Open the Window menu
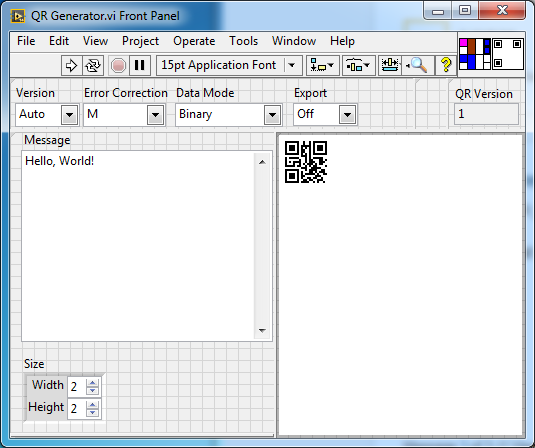Screen dimensions: 535x448 click(x=294, y=41)
